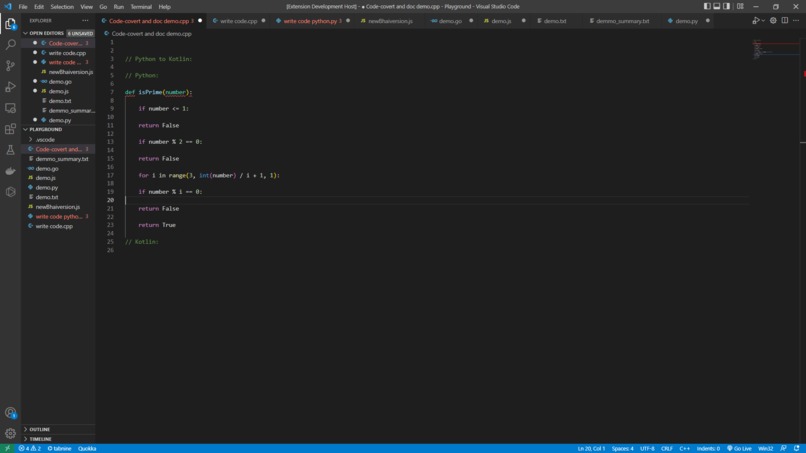
Task: Run or debug the current file
Action: point(755,21)
